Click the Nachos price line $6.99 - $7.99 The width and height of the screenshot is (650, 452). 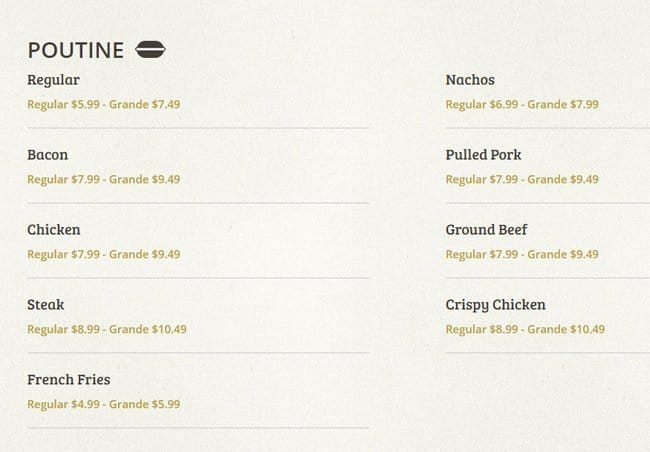pyautogui.click(x=522, y=104)
